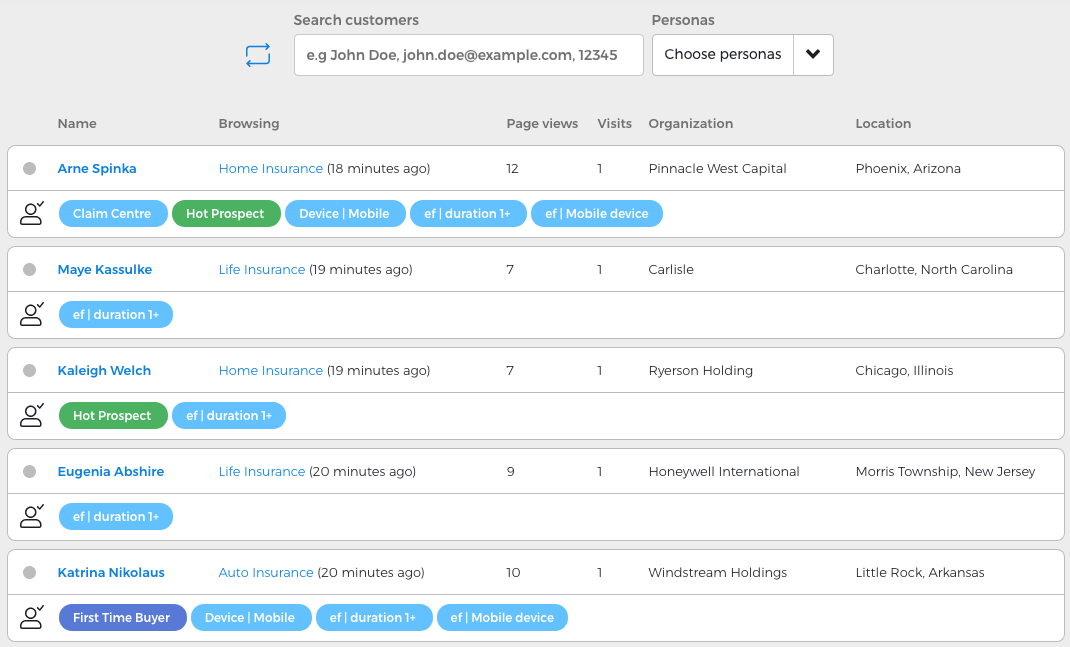Screen dimensions: 1070x647
Task: Sort by Page views column header
Action: 542,124
